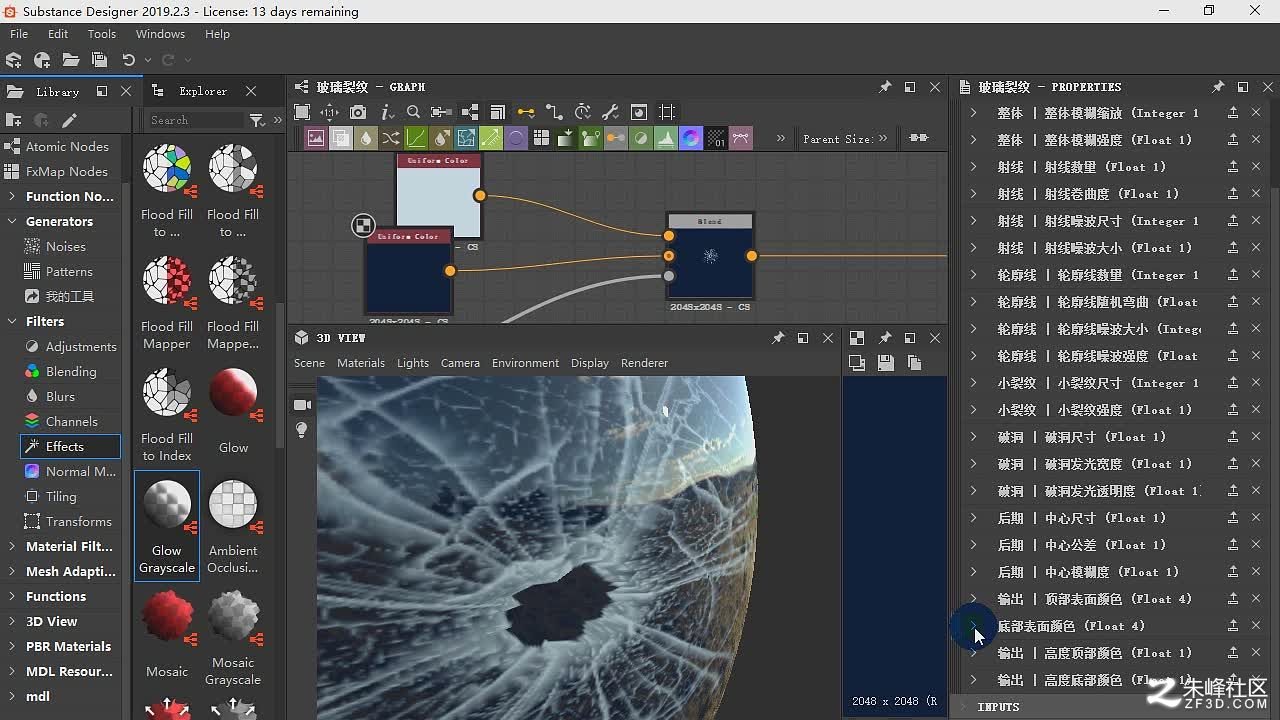The image size is (1280, 720).
Task: Pin the Properties panel
Action: pos(1217,87)
